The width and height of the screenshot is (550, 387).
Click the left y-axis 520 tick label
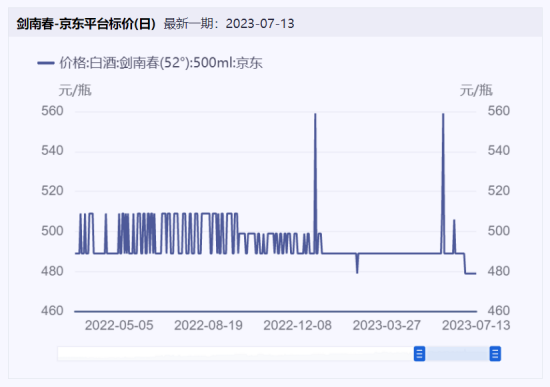tap(52, 191)
